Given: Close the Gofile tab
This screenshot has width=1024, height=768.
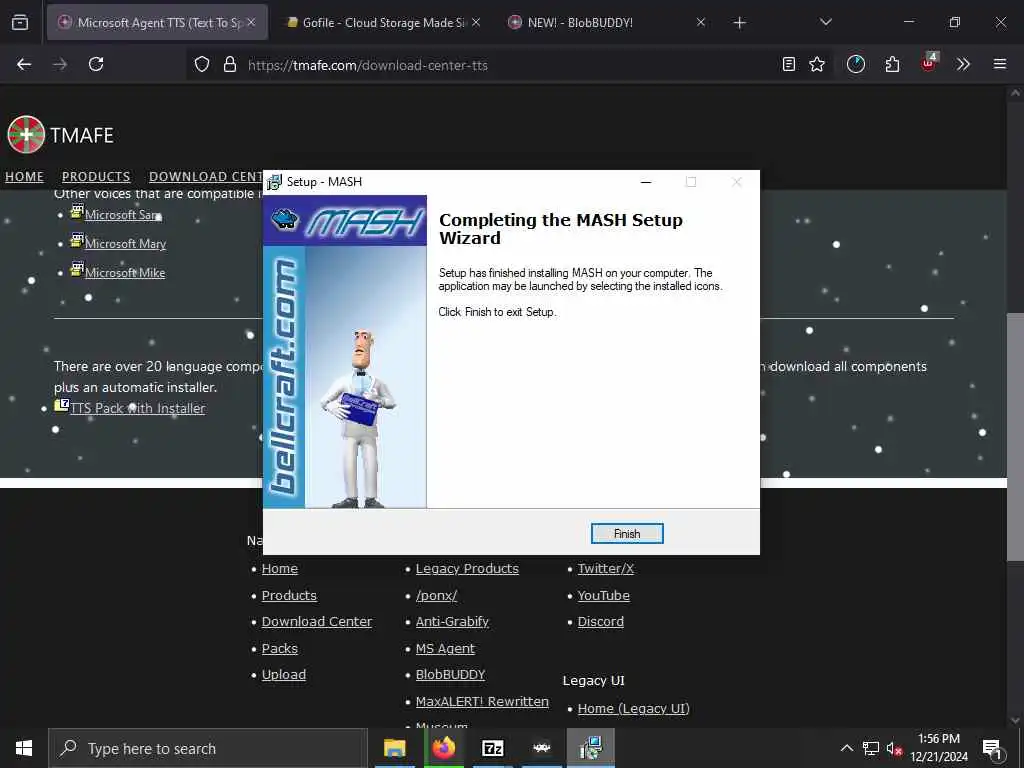Looking at the screenshot, I should click(x=476, y=22).
